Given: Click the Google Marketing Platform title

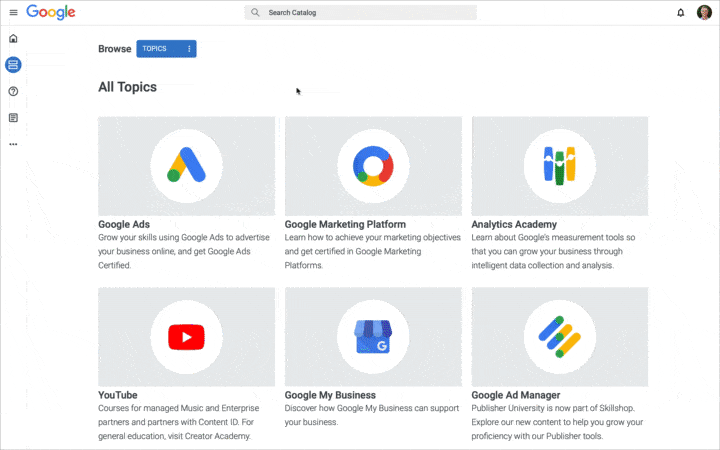Looking at the screenshot, I should pos(345,225).
